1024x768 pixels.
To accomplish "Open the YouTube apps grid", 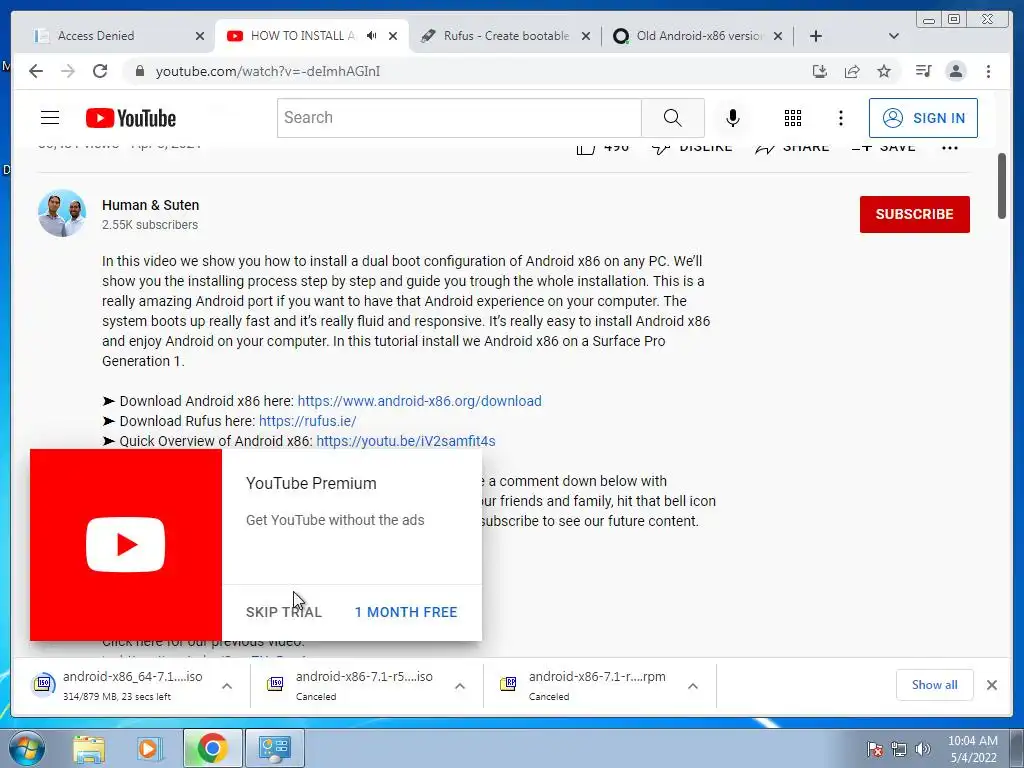I will click(x=793, y=118).
